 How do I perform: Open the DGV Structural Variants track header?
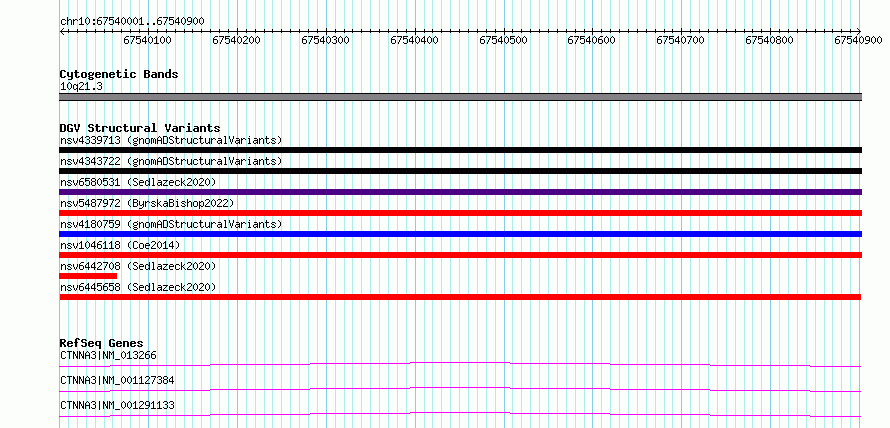coord(140,128)
